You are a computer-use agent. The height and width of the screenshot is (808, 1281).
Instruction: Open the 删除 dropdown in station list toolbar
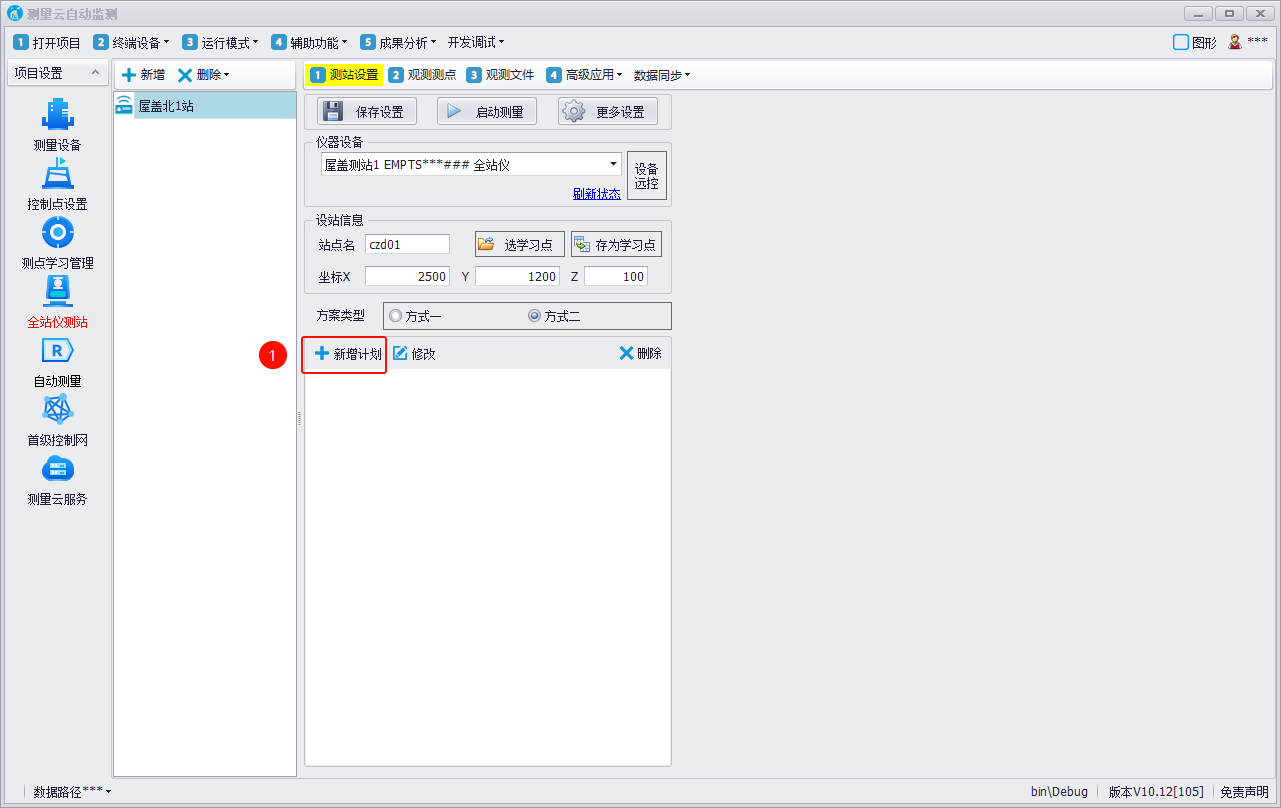[204, 75]
